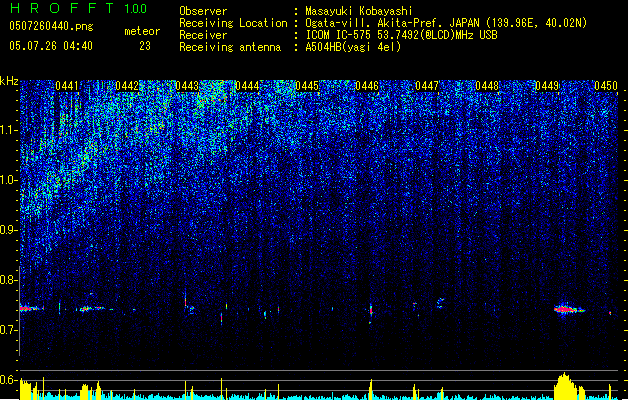This screenshot has height=400, width=629.
Task: Select the filename 0507260440.png
Action: (x=51, y=26)
